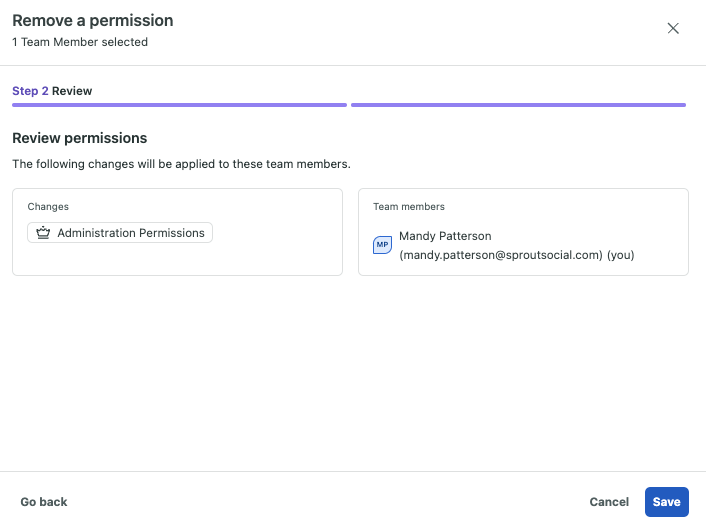Click the MP avatar badge

point(382,245)
